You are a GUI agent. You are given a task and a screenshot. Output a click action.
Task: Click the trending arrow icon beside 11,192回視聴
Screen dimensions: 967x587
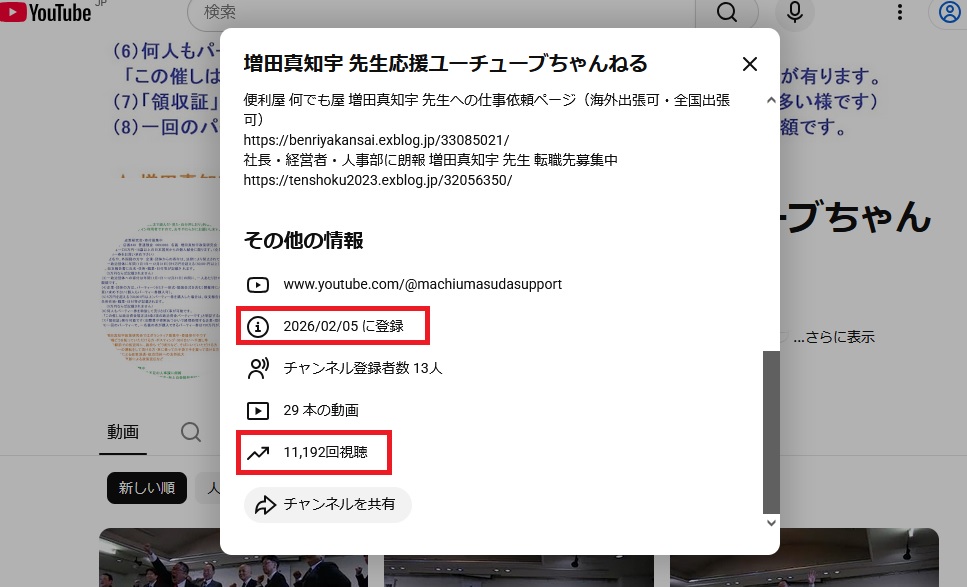click(x=258, y=452)
